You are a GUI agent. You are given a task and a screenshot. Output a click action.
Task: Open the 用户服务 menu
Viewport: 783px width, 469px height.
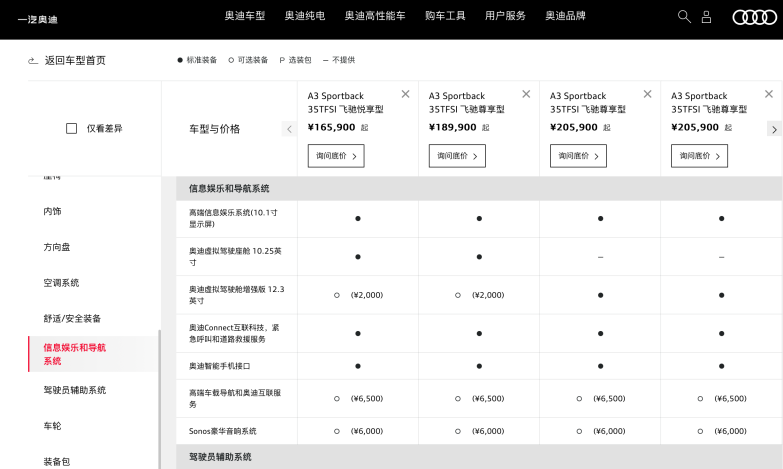point(505,16)
